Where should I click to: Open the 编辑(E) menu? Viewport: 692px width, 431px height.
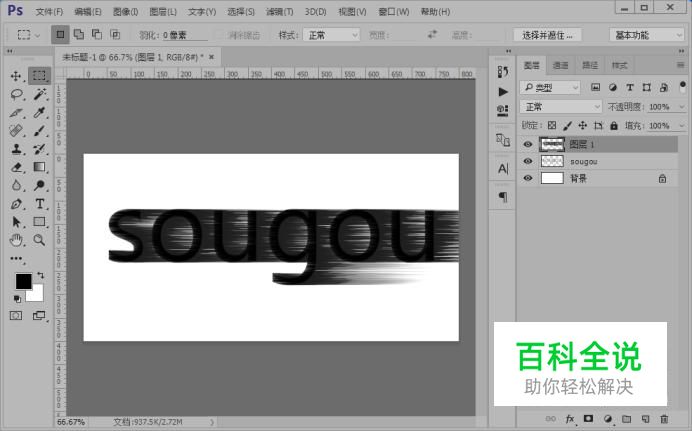pyautogui.click(x=88, y=12)
